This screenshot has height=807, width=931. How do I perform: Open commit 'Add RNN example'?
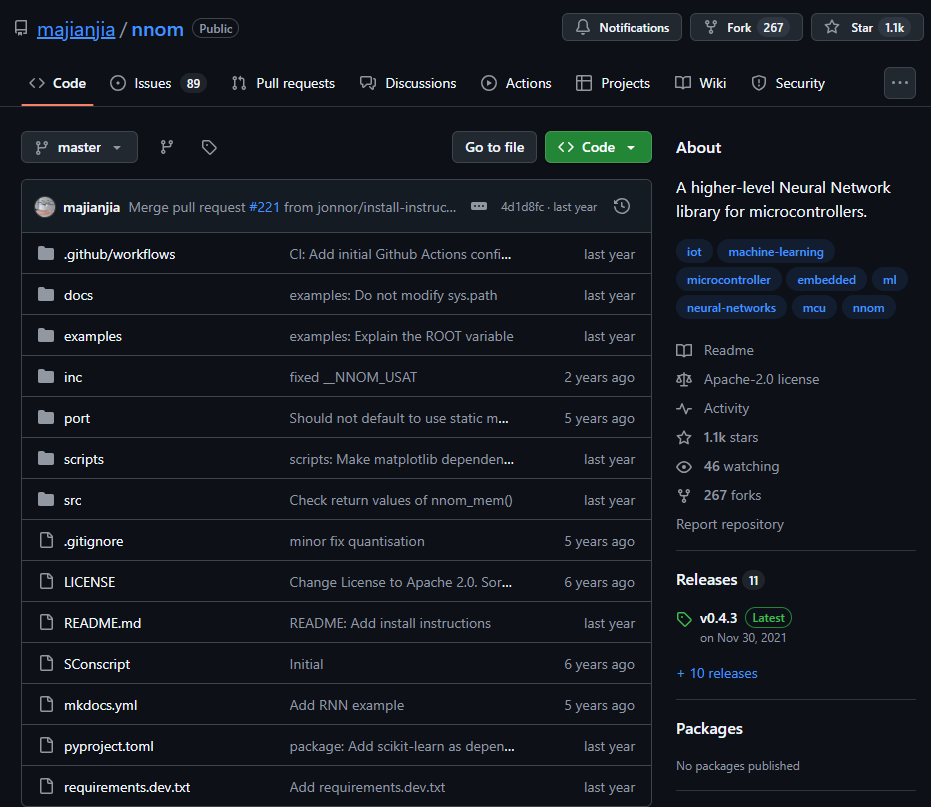[347, 705]
